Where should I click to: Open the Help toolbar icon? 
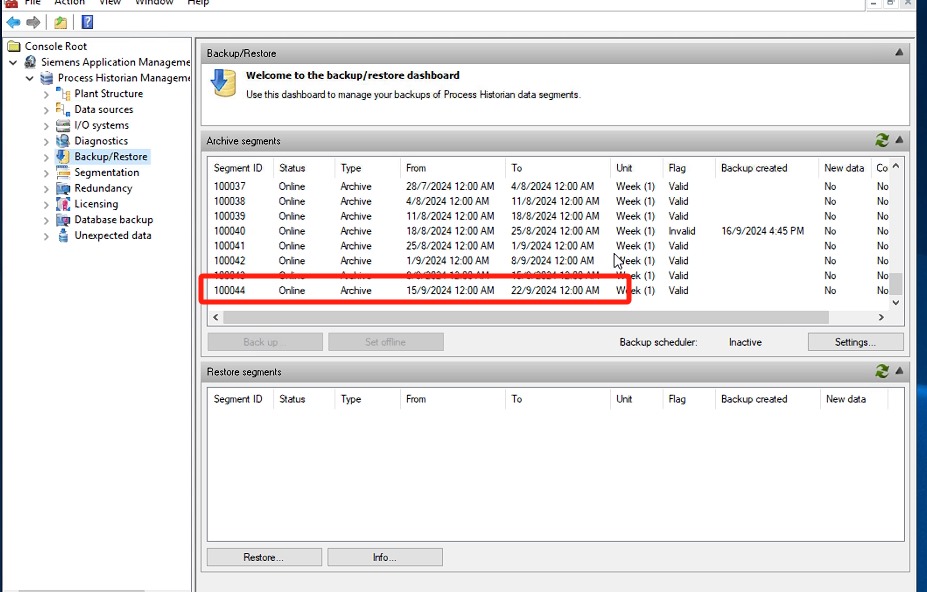pos(87,22)
